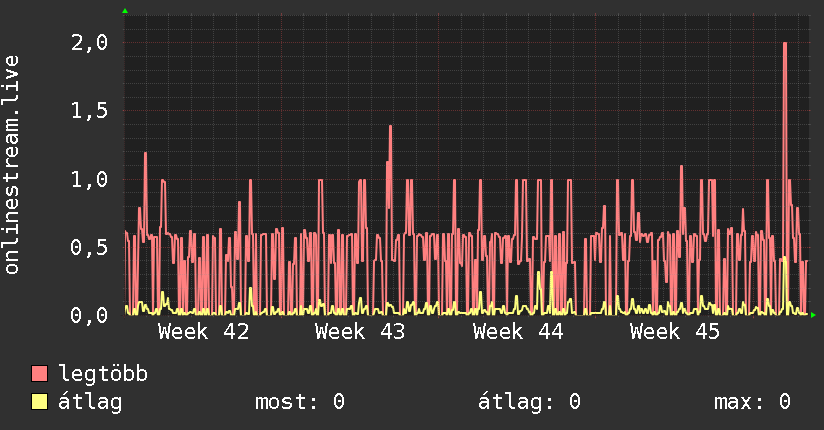
Task: Click the 2,0 y-axis label
Action: tap(89, 43)
